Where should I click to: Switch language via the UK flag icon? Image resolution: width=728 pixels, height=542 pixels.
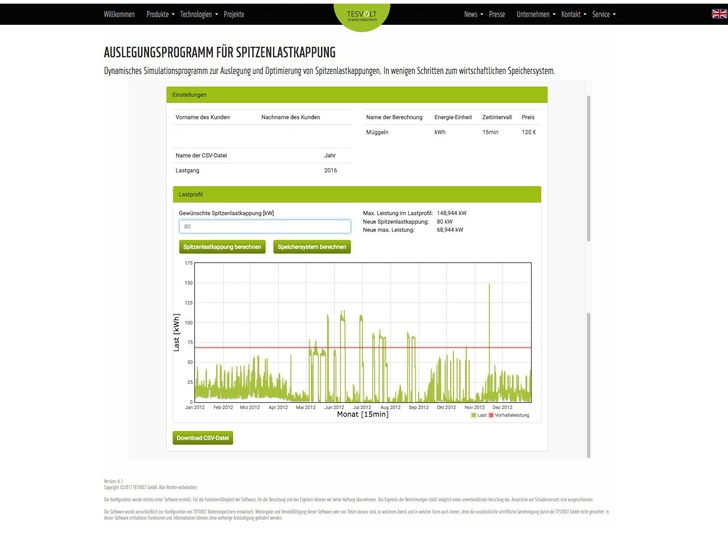pos(719,14)
